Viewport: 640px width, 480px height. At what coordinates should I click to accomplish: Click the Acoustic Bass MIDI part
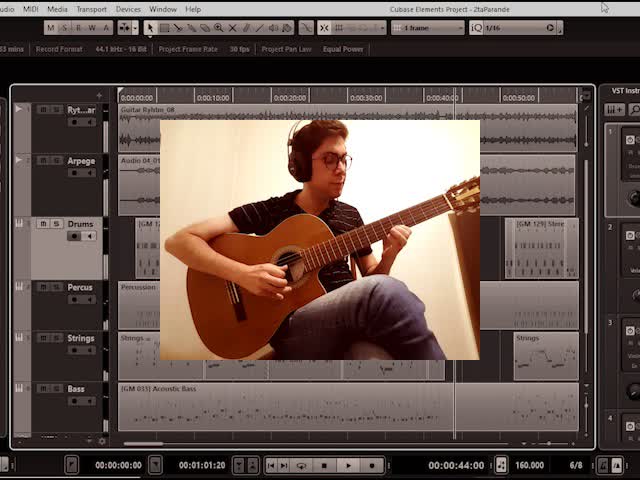[348, 407]
